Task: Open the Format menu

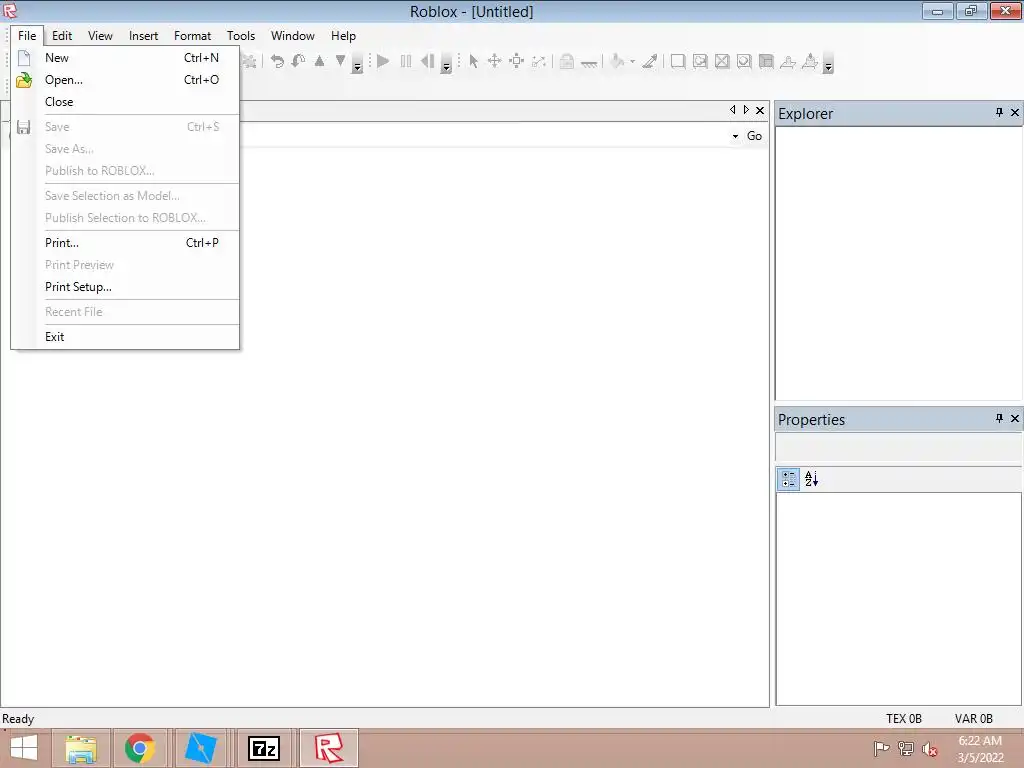Action: pyautogui.click(x=192, y=36)
